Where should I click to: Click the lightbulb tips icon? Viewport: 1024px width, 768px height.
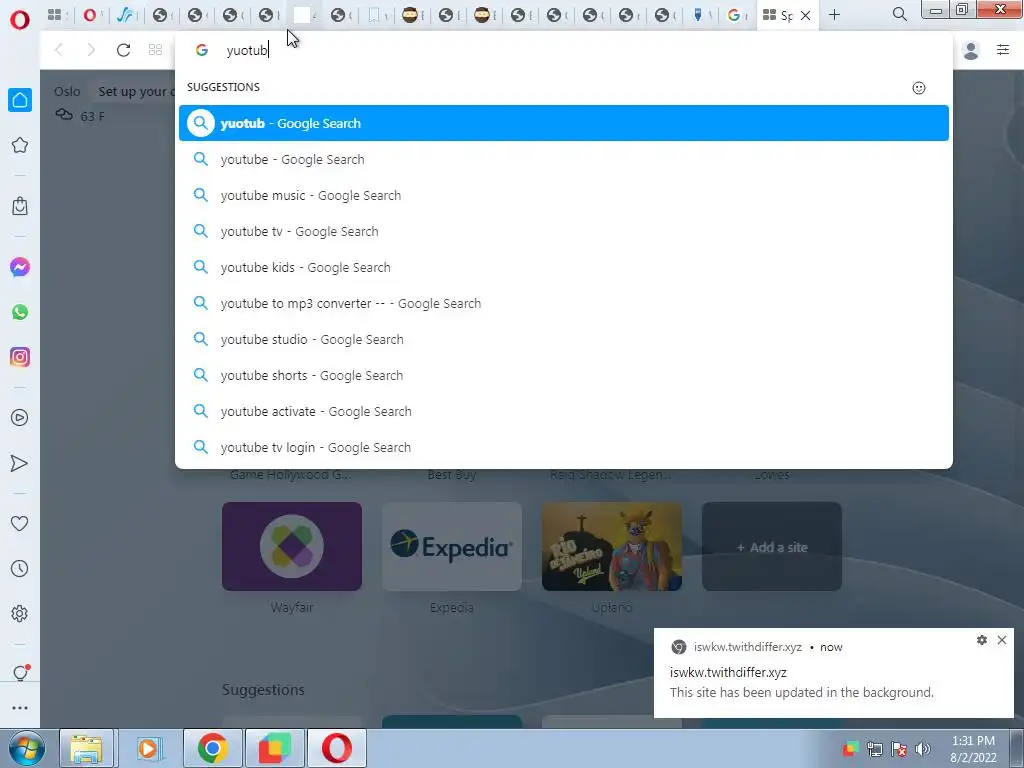point(20,673)
